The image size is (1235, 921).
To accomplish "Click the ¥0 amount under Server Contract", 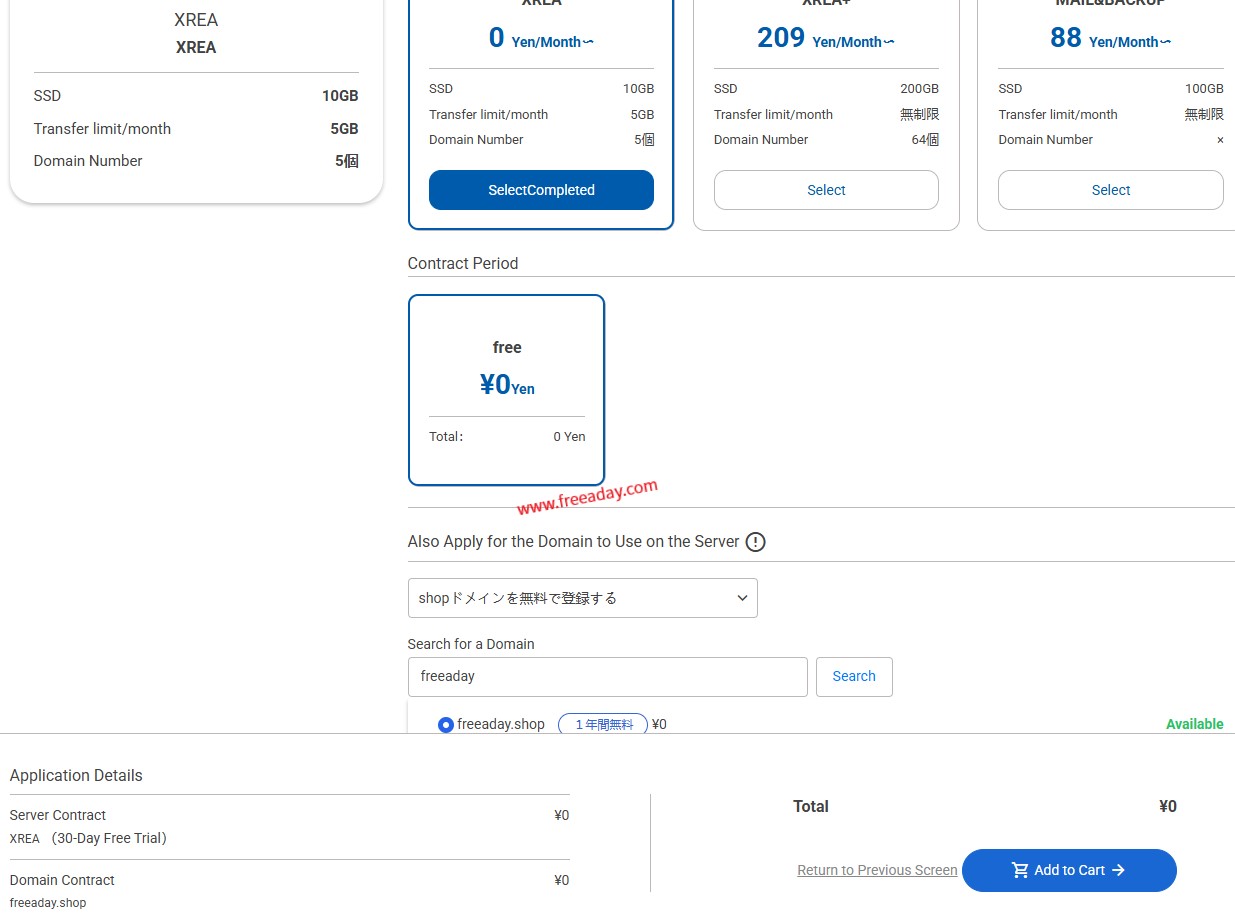I will pyautogui.click(x=561, y=815).
